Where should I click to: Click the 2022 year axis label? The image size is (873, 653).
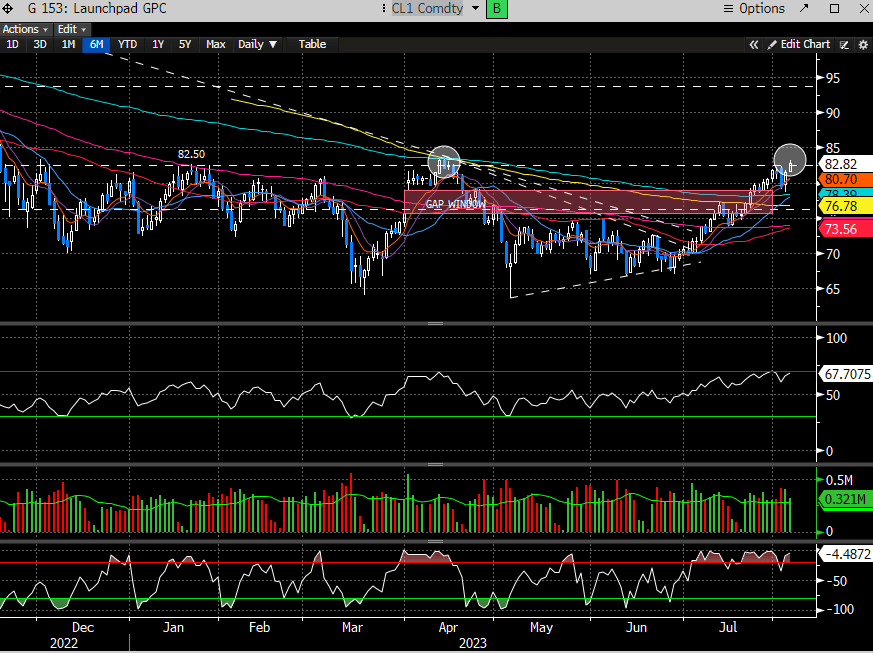[x=64, y=644]
